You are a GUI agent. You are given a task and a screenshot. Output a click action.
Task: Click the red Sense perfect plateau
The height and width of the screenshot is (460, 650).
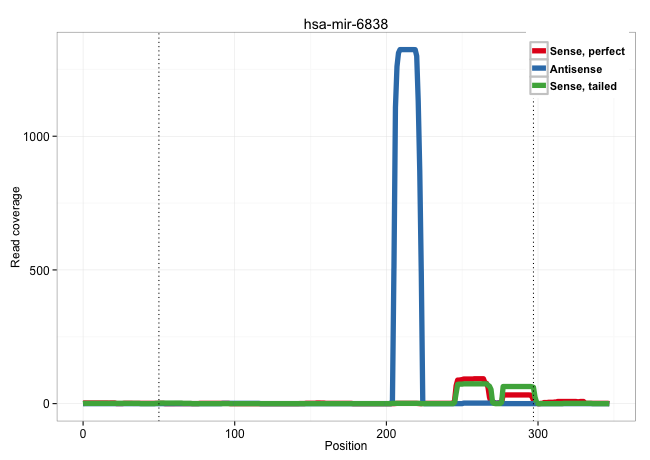pos(470,380)
